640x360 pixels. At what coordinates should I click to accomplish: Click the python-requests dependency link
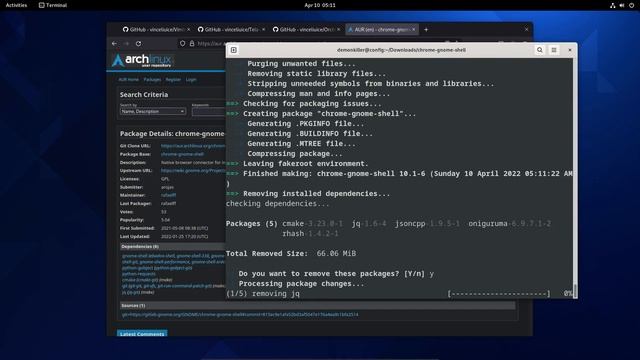139,274
